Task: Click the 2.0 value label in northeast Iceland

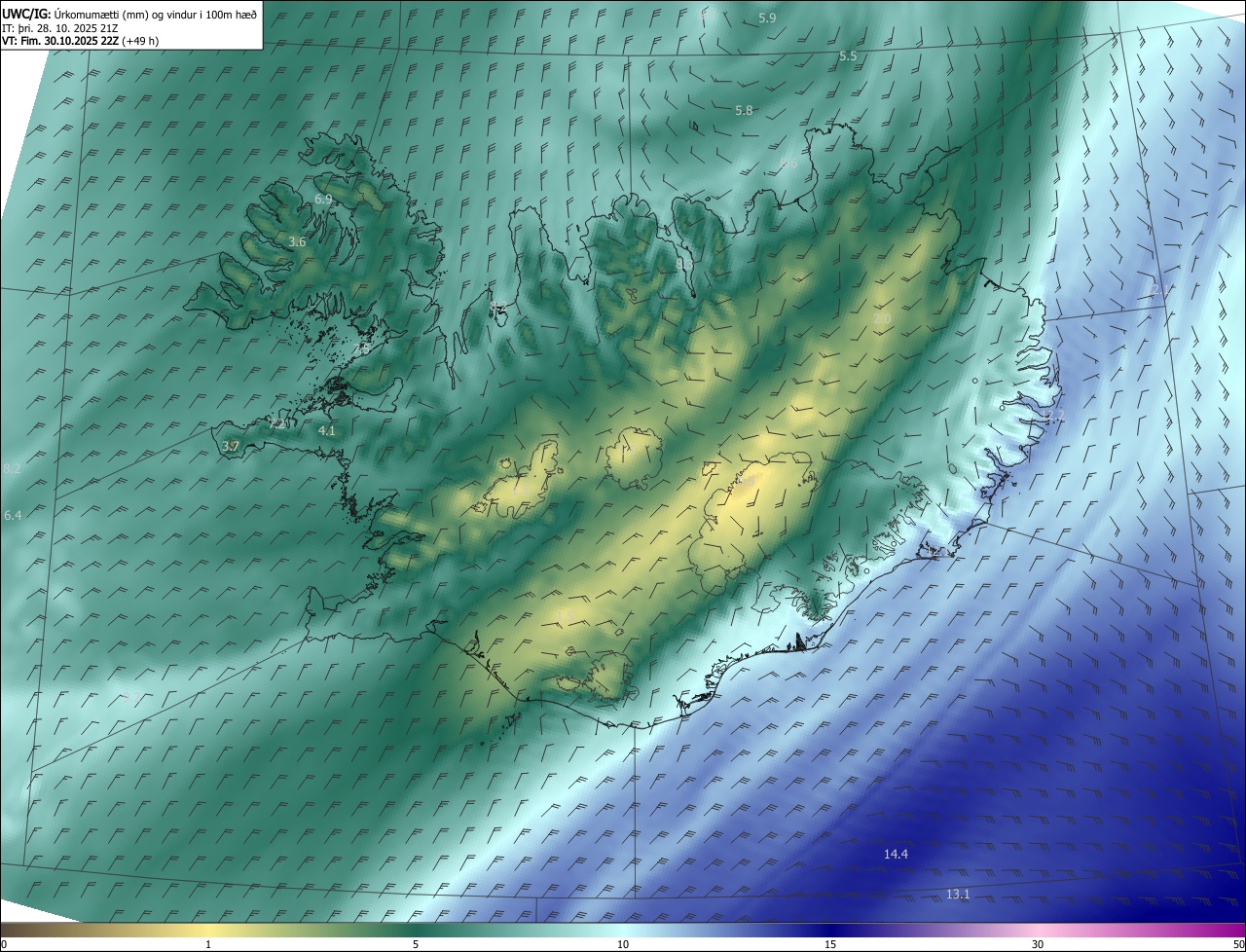Action: point(882,319)
